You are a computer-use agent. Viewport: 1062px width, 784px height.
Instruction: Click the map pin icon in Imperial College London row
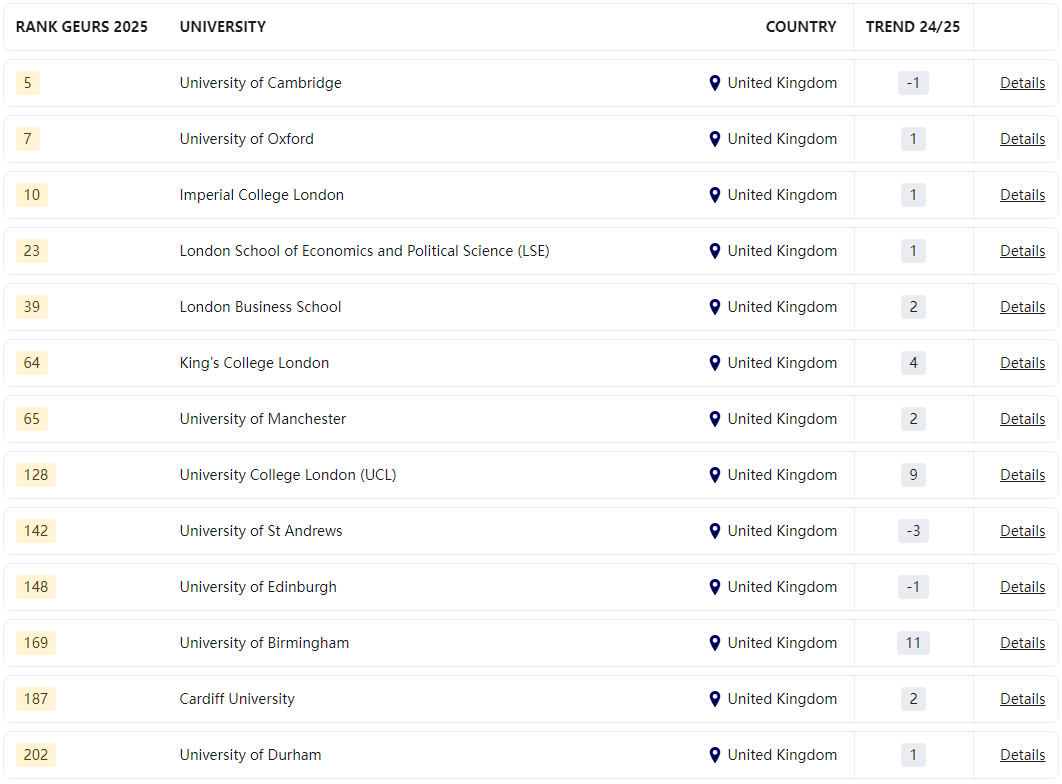(x=715, y=195)
